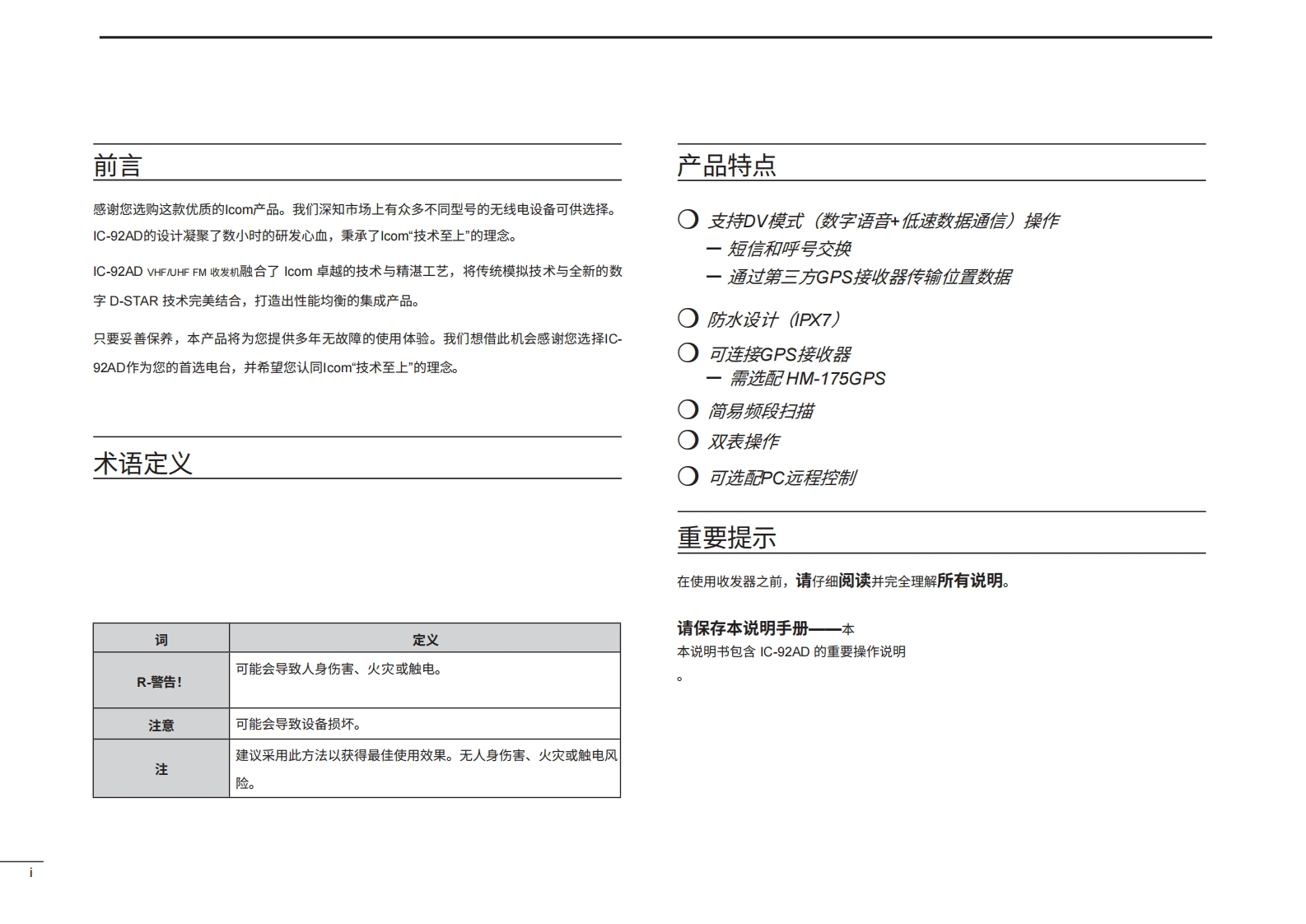Click the 注意 table row label
Screen dimensions: 1306x924
point(161,725)
